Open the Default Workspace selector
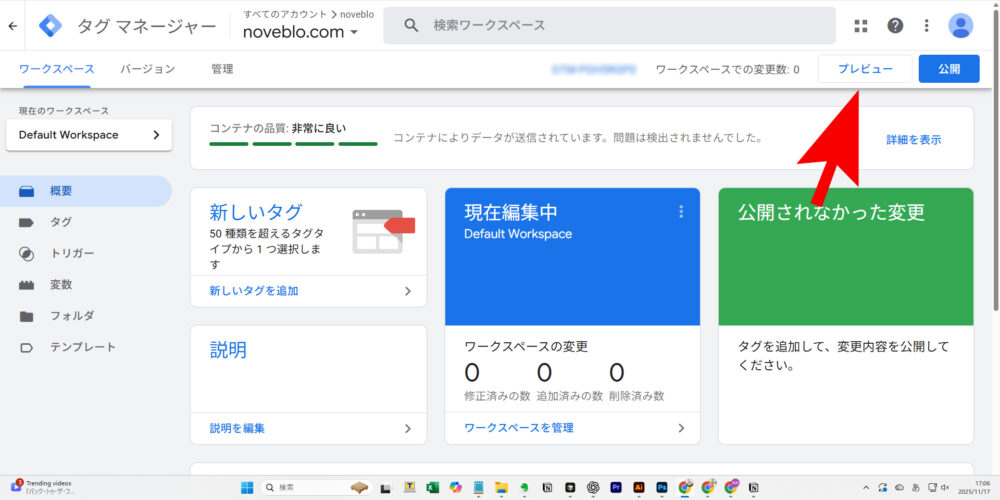The image size is (1000, 500). tap(89, 135)
